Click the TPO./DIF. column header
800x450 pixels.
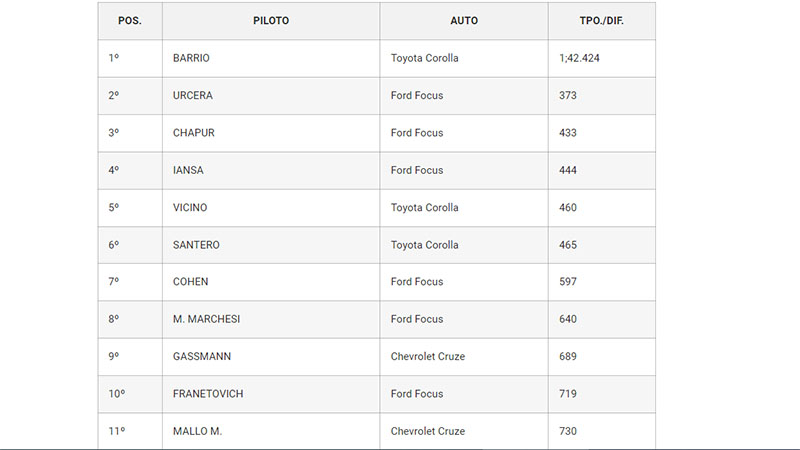601,20
